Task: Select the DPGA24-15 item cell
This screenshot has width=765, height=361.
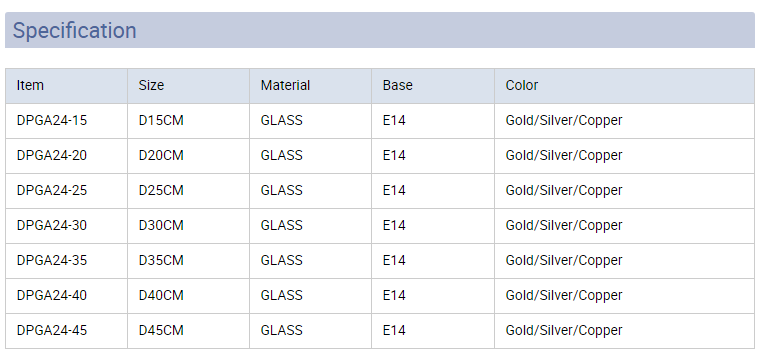Action: [66, 120]
